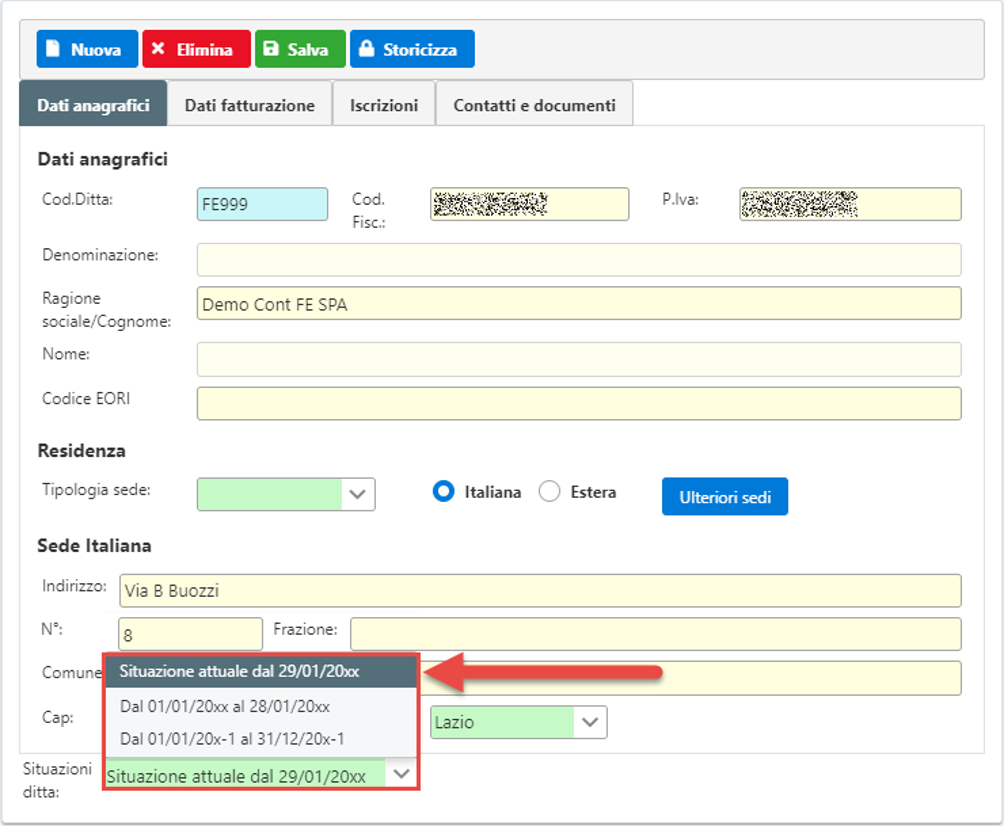Click the Ulteriori sedi button
1004x826 pixels.
point(724,496)
